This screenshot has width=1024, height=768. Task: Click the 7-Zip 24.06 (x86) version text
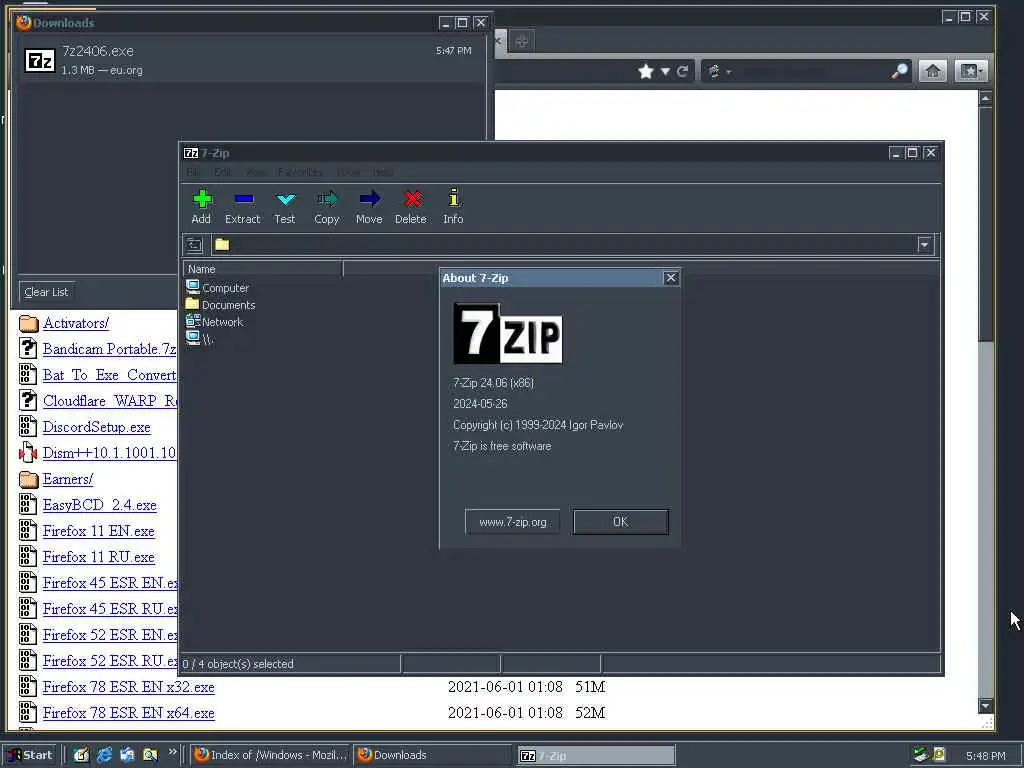pyautogui.click(x=493, y=383)
